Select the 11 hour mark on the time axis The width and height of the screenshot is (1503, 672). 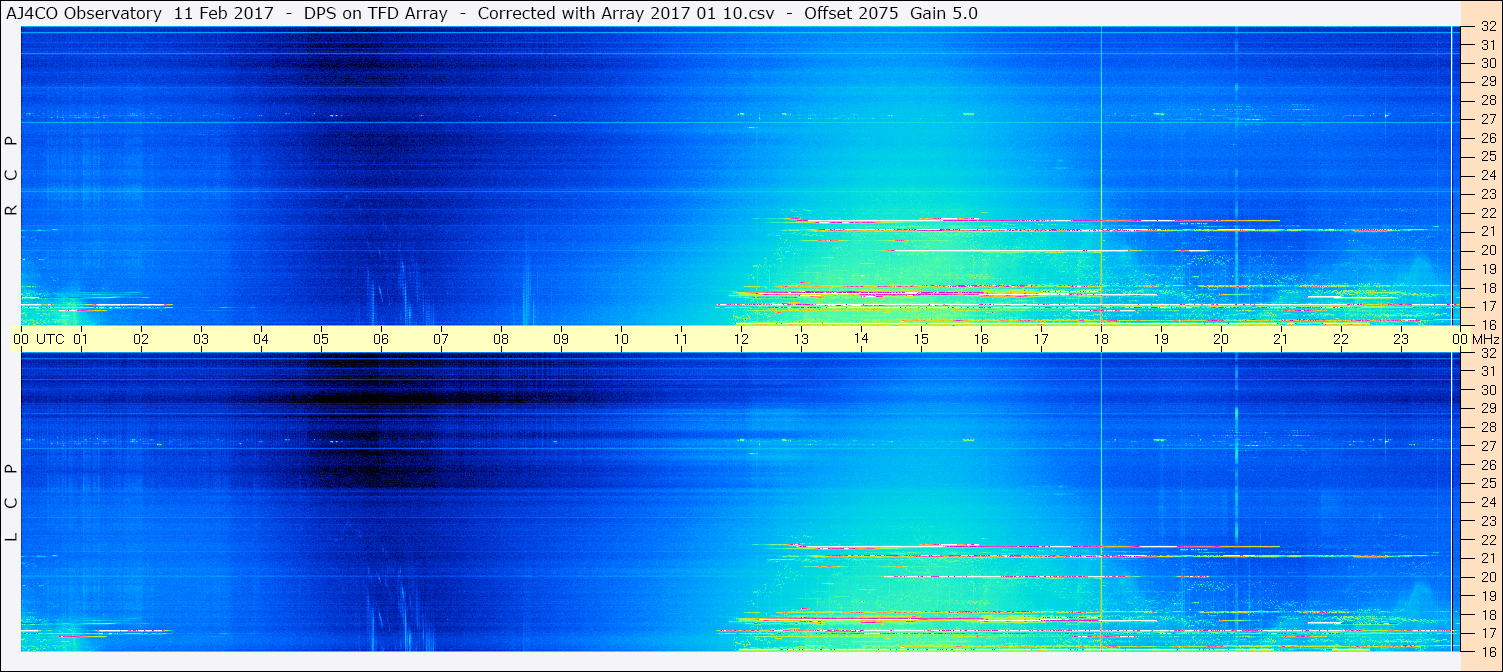(681, 340)
